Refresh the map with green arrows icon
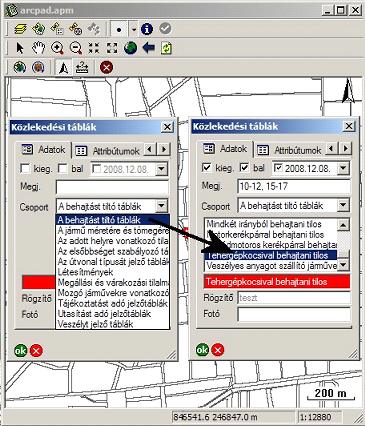 coord(167,48)
